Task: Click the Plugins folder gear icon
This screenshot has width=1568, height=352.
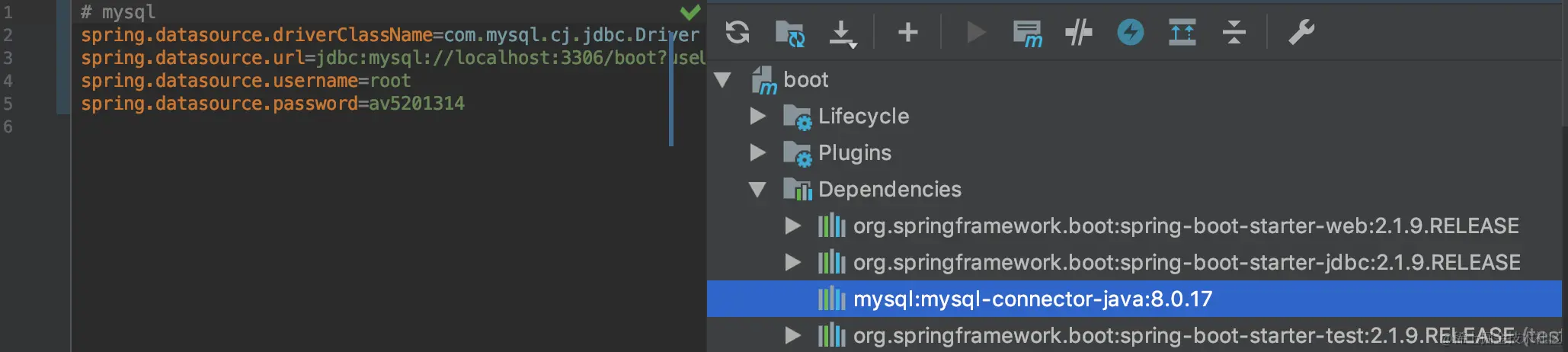Action: [x=797, y=154]
